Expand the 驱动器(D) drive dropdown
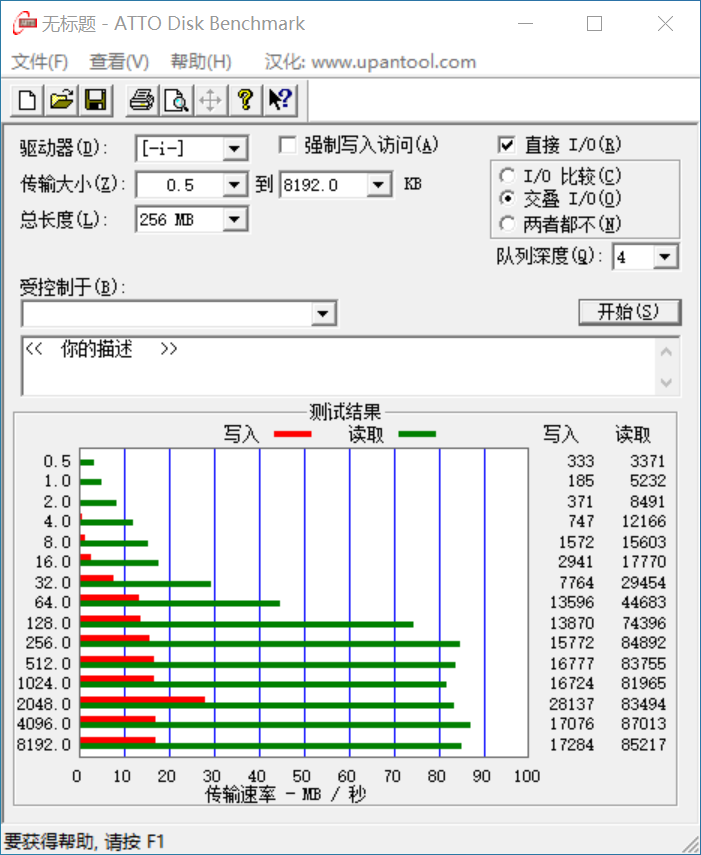The image size is (701, 855). [234, 148]
